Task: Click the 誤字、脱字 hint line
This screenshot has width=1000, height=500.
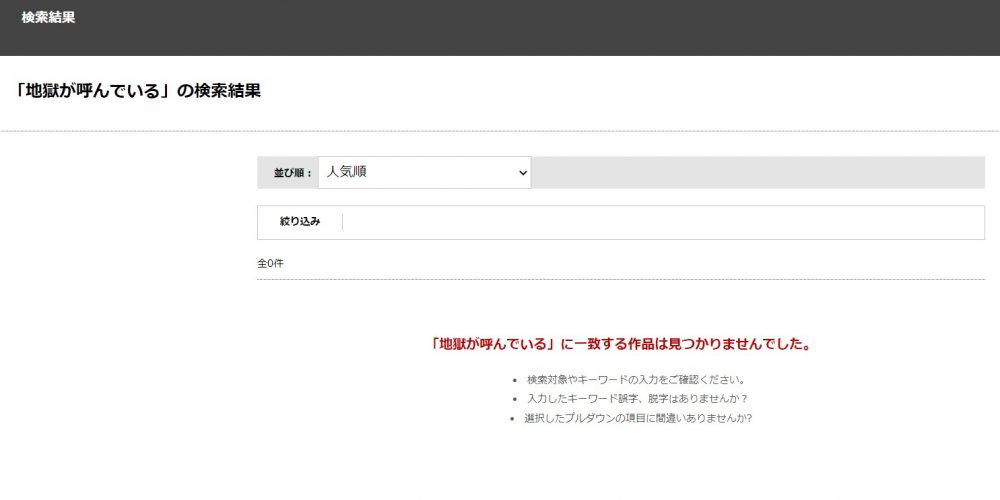Action: (x=637, y=399)
